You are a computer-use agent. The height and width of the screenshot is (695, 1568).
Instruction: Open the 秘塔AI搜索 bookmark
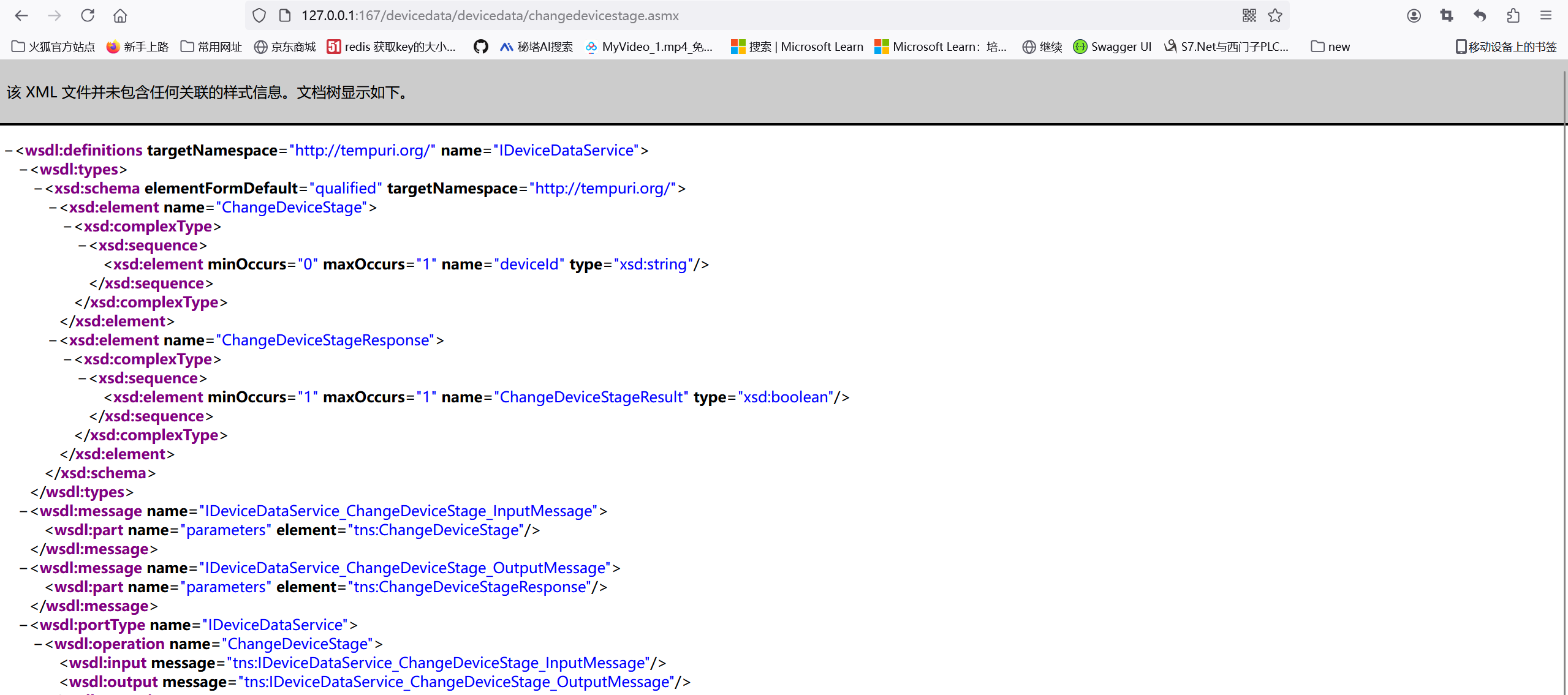[536, 47]
